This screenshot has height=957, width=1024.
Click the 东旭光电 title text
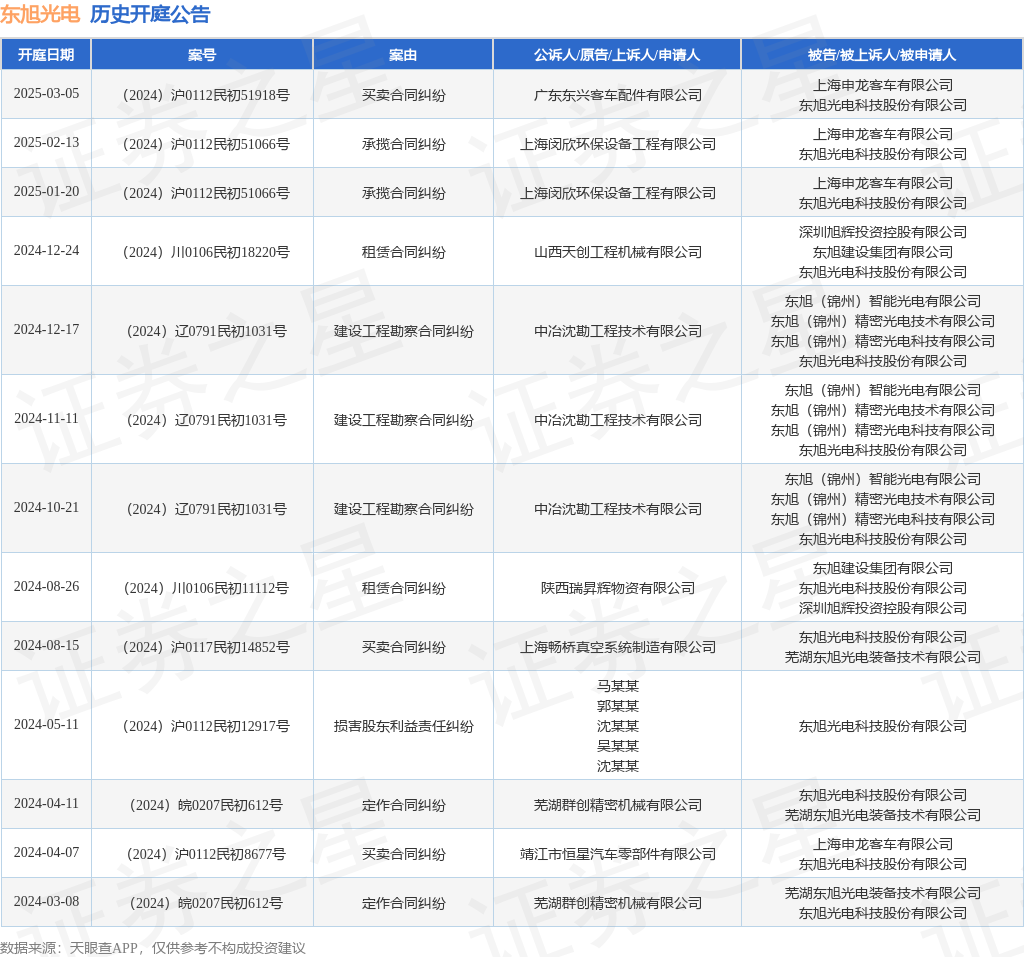coord(40,14)
